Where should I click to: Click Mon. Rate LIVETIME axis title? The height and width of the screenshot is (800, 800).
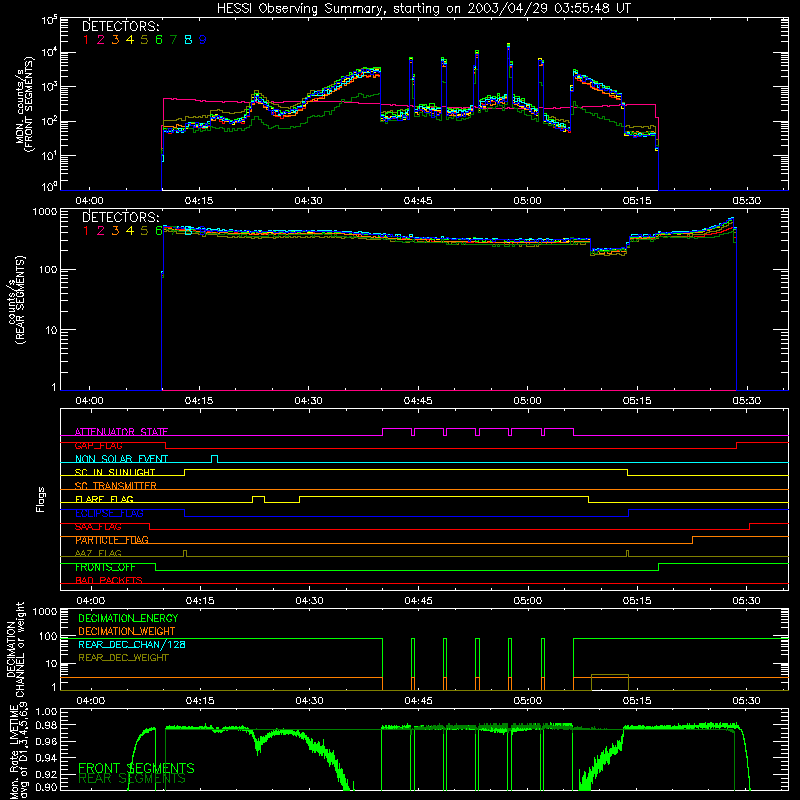tap(17, 750)
